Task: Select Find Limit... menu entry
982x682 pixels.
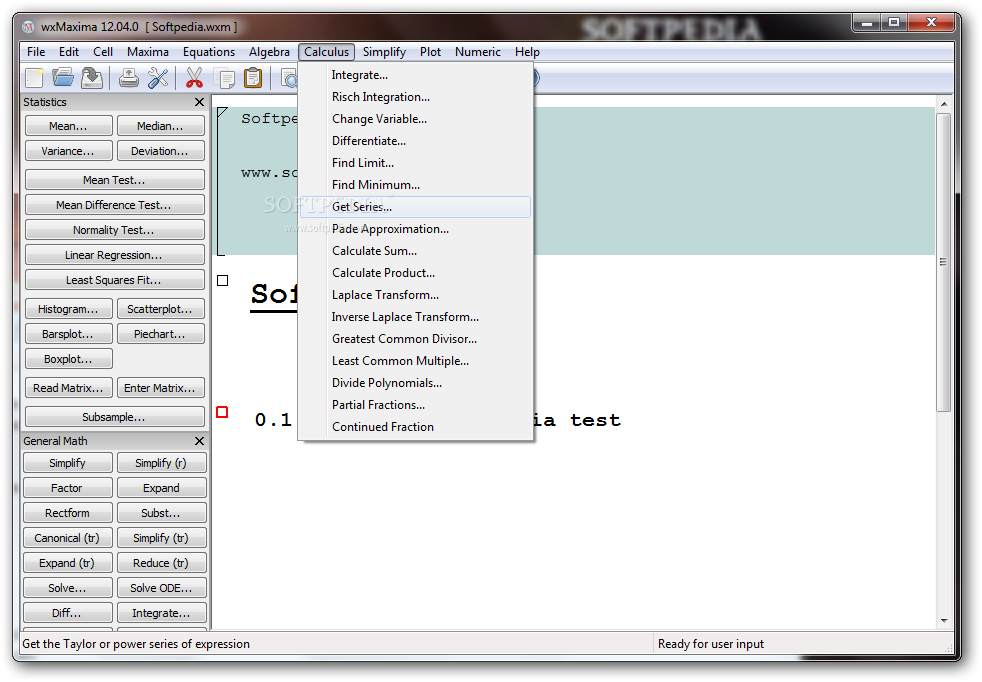Action: coord(415,163)
